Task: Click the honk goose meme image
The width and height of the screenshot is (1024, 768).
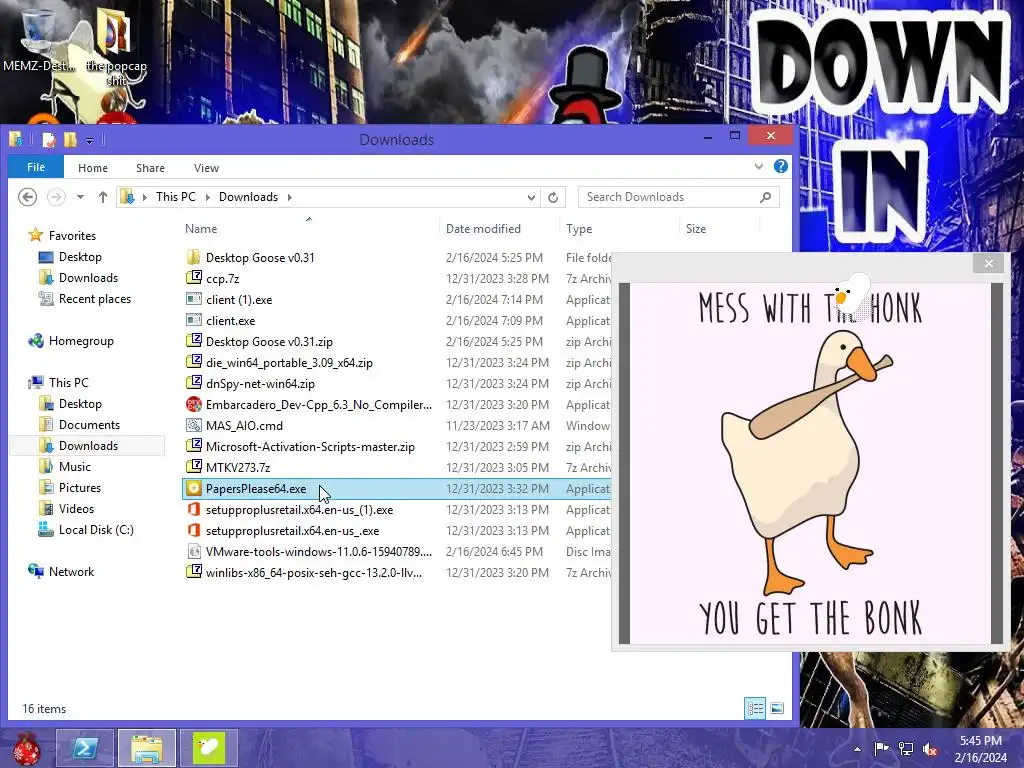Action: (810, 463)
